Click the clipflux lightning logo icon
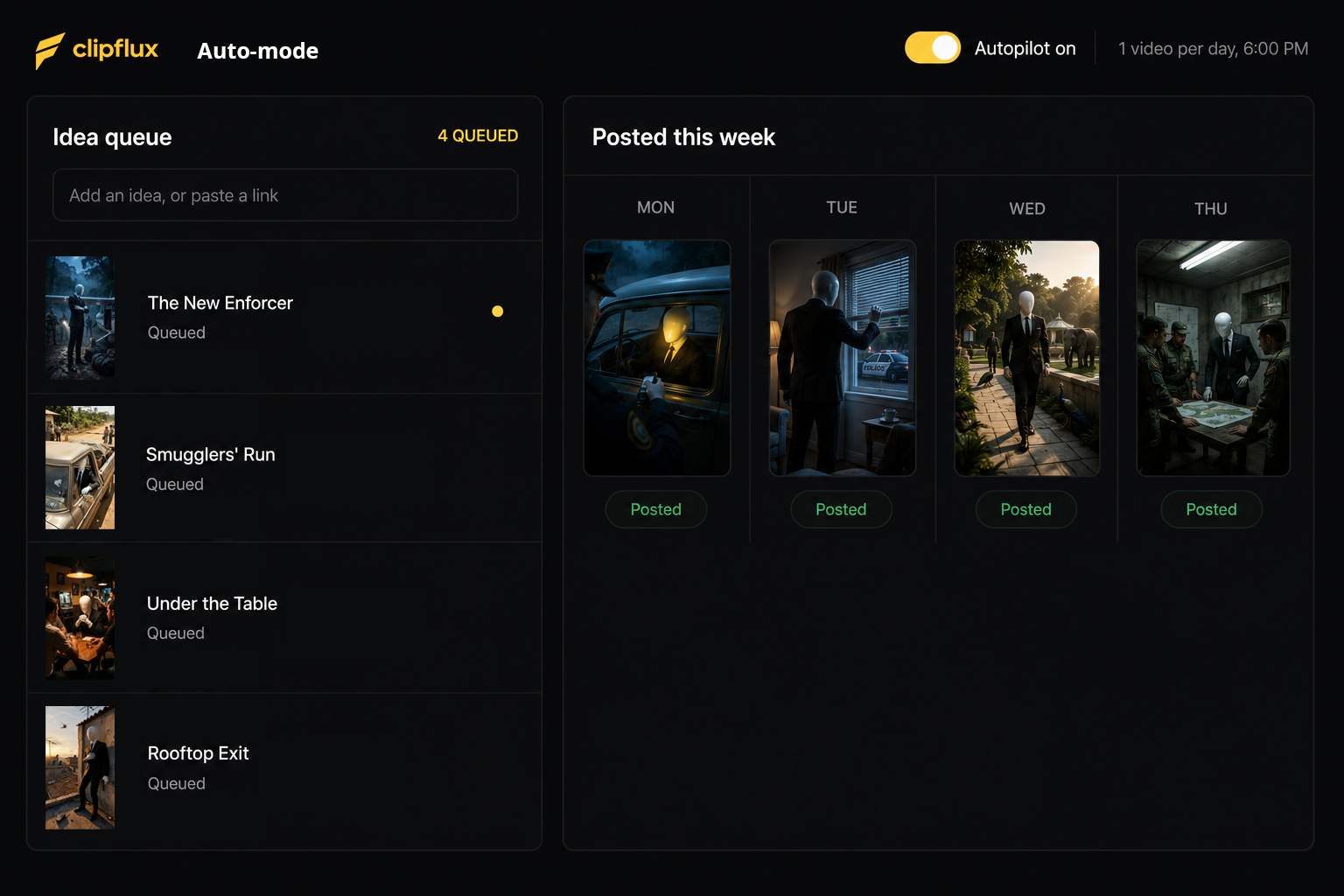This screenshot has width=1344, height=896. point(50,50)
